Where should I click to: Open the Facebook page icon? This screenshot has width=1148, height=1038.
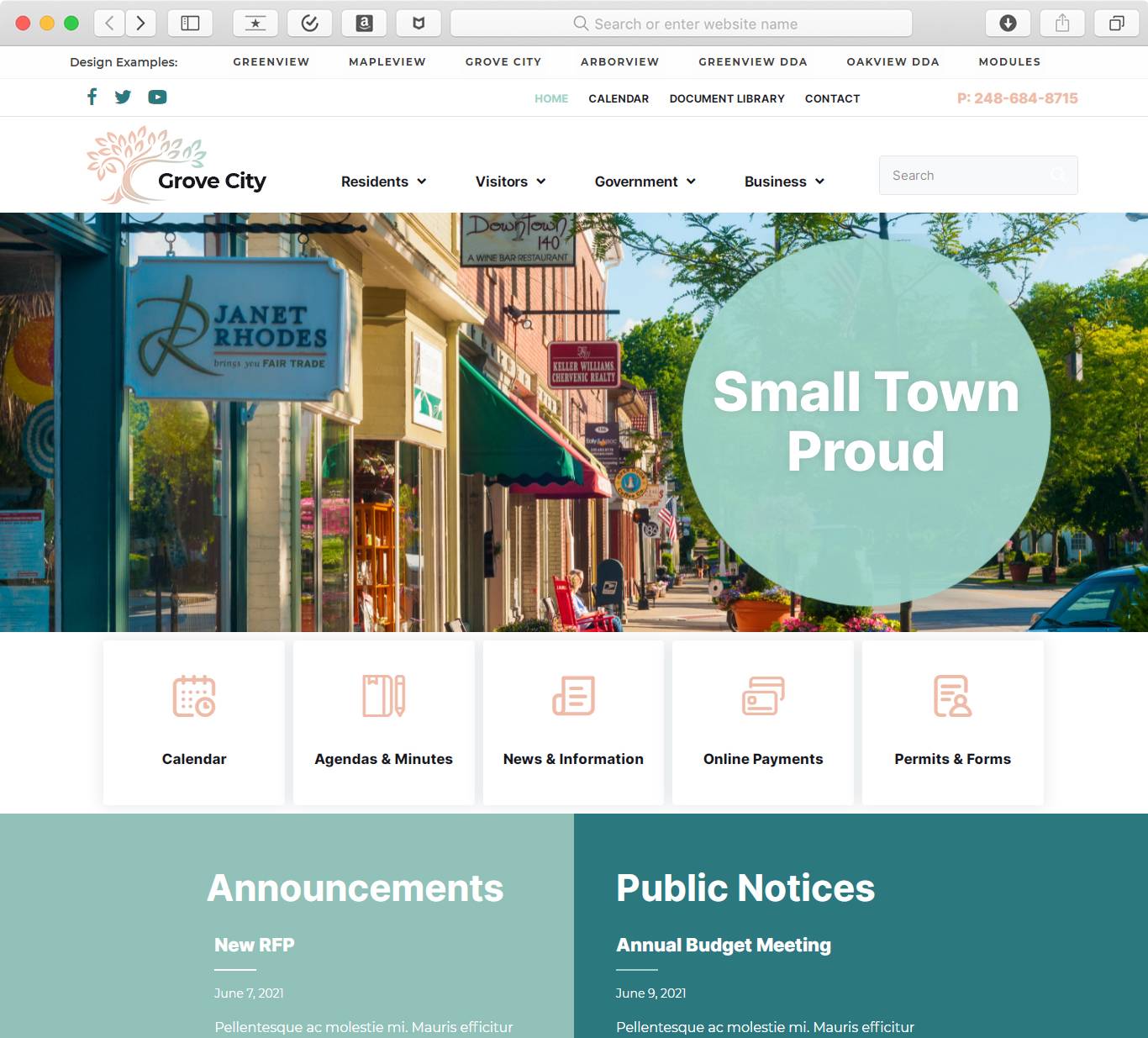[92, 97]
